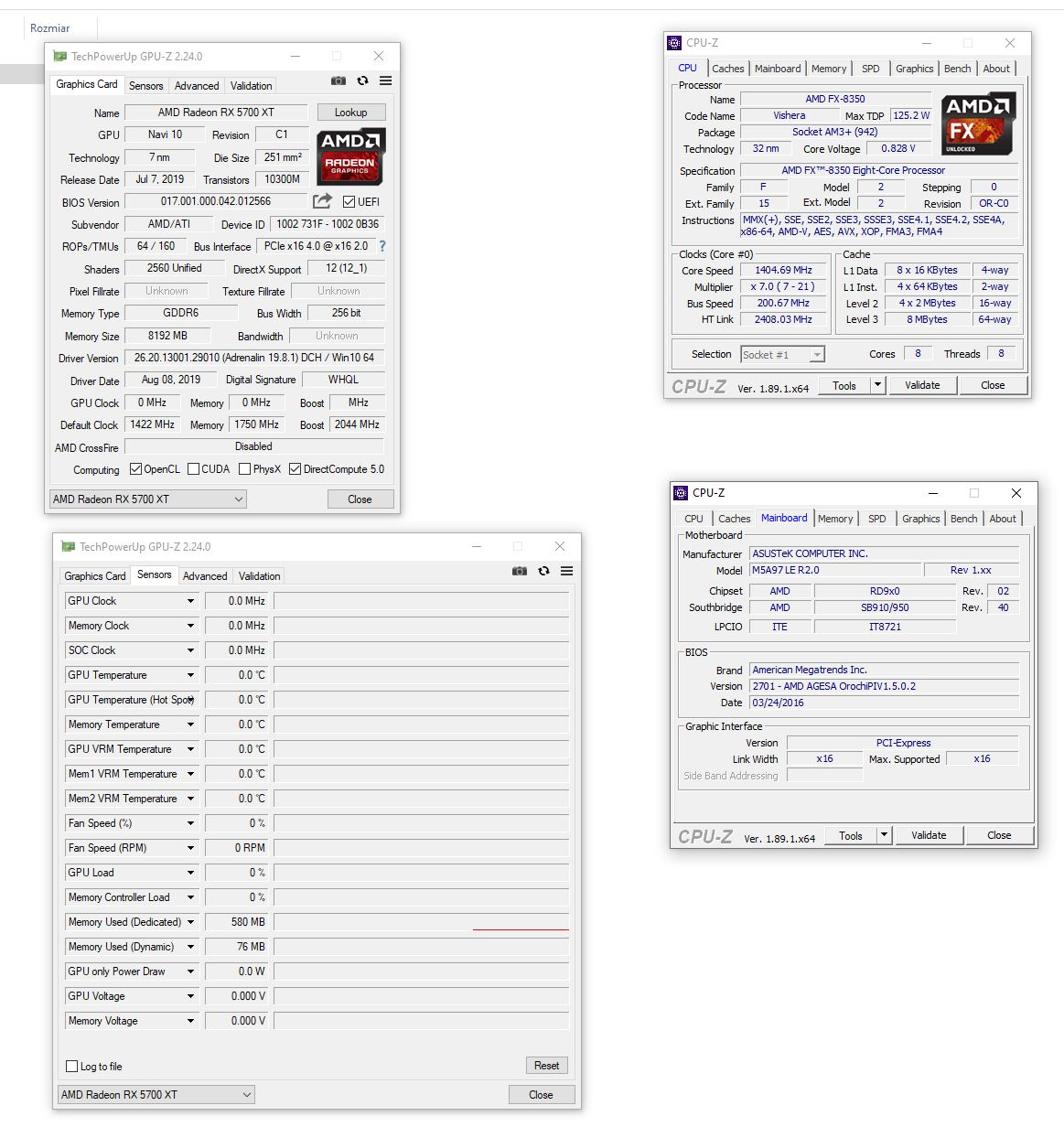This screenshot has width=1064, height=1127.
Task: Click the camera icon in GPU-Z Sensors window
Action: coord(520,571)
